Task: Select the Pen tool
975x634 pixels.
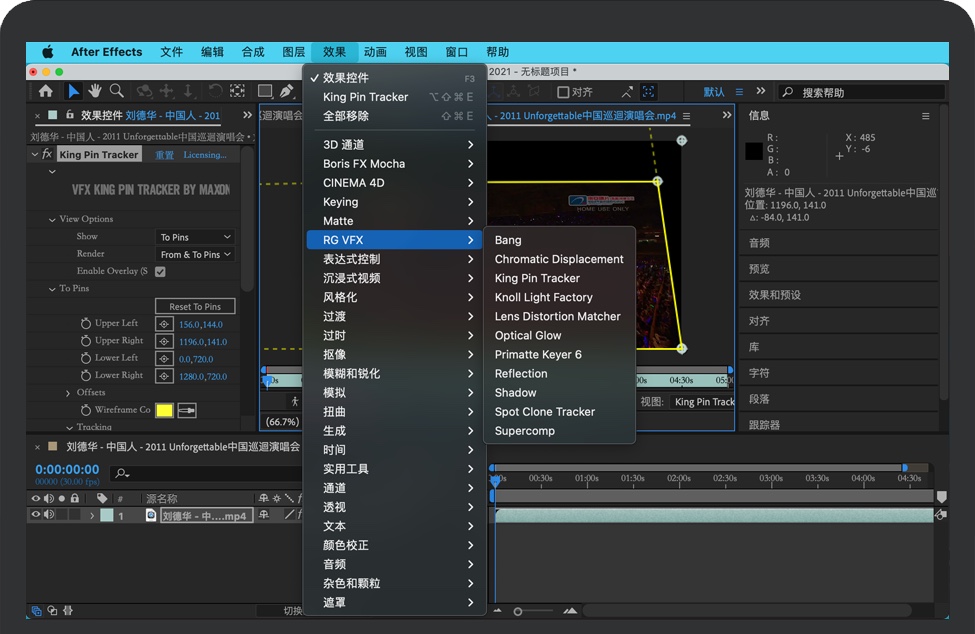Action: point(287,91)
